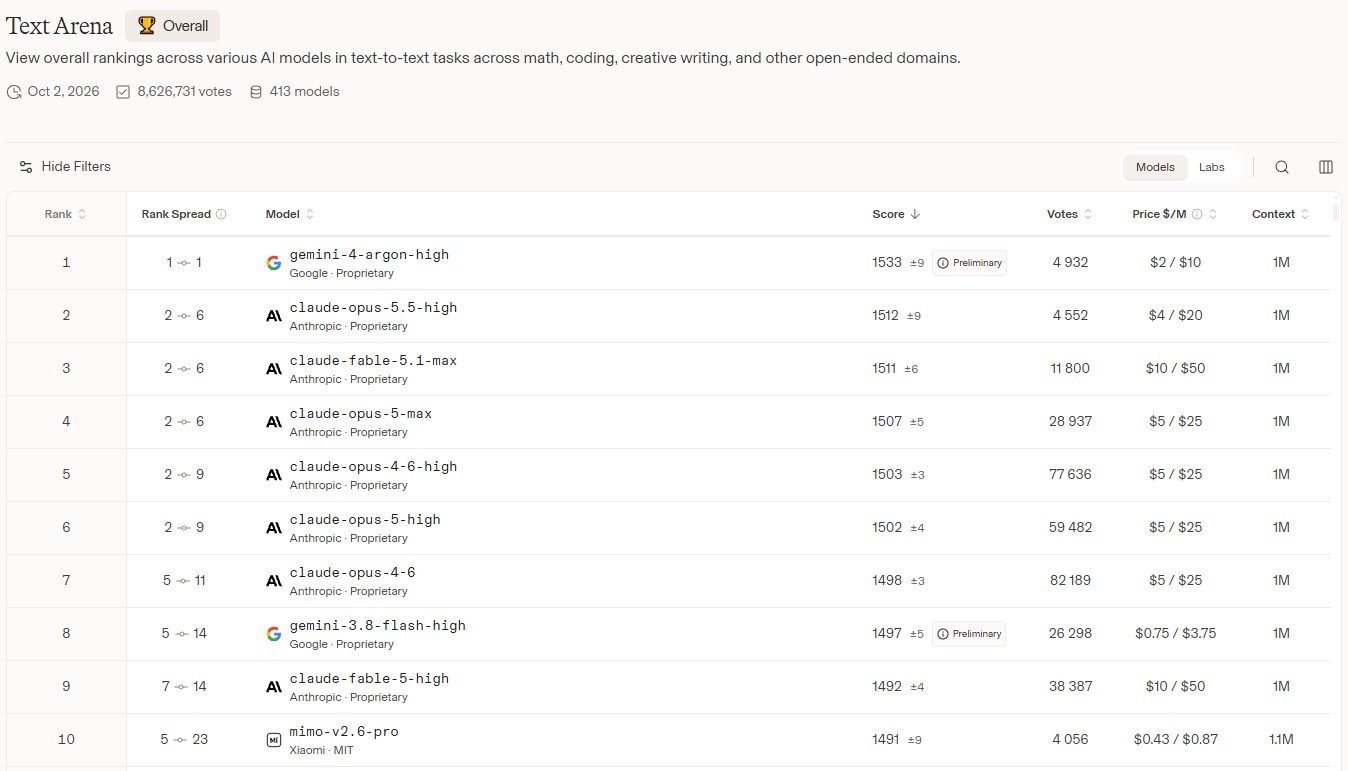Click Anthropic logo beside claude-fable-5-high
The width and height of the screenshot is (1348, 771).
274,687
